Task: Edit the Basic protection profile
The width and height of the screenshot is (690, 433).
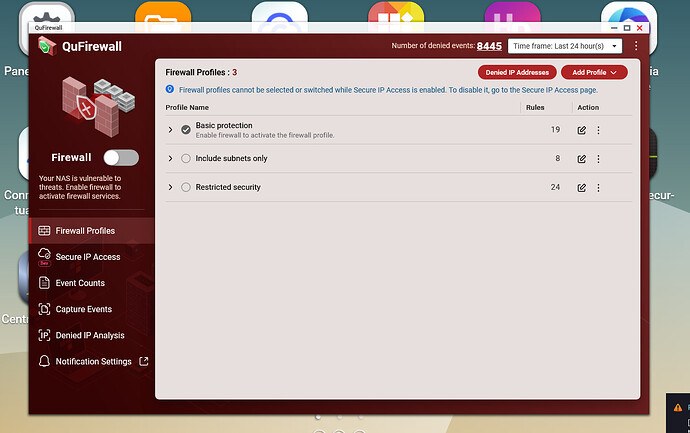Action: (581, 130)
